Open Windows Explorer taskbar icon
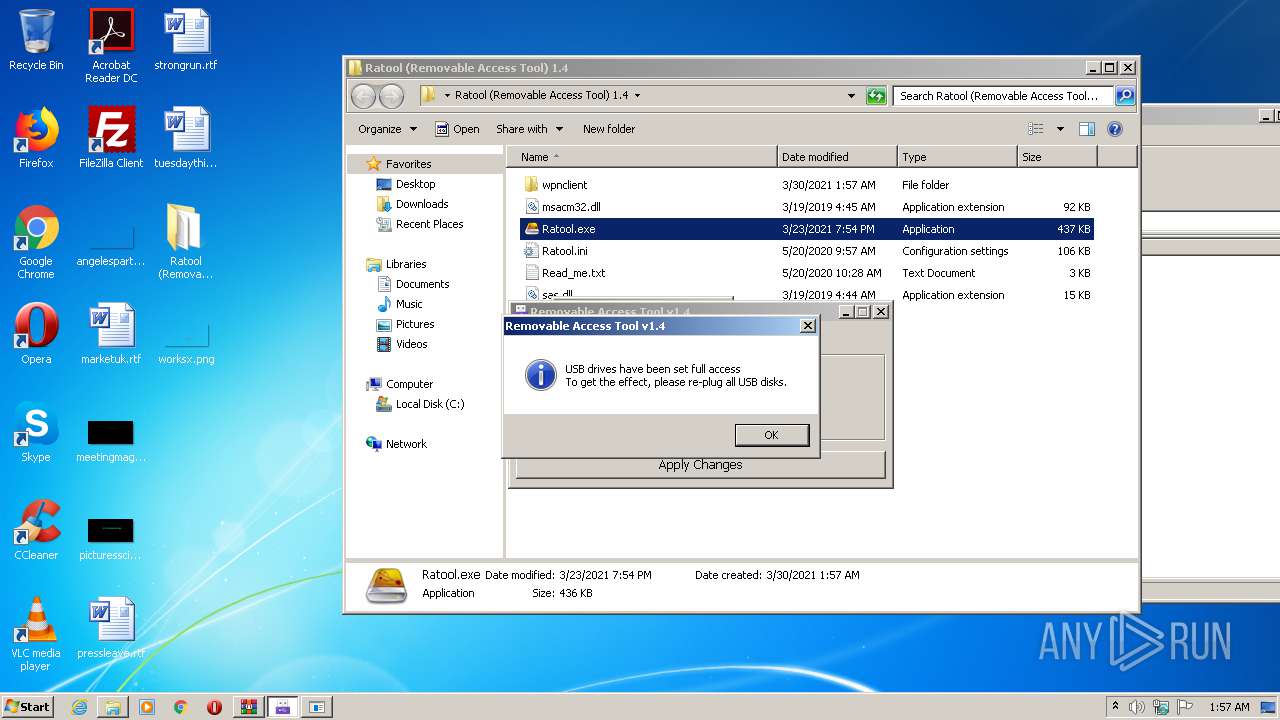The height and width of the screenshot is (720, 1280). (113, 707)
